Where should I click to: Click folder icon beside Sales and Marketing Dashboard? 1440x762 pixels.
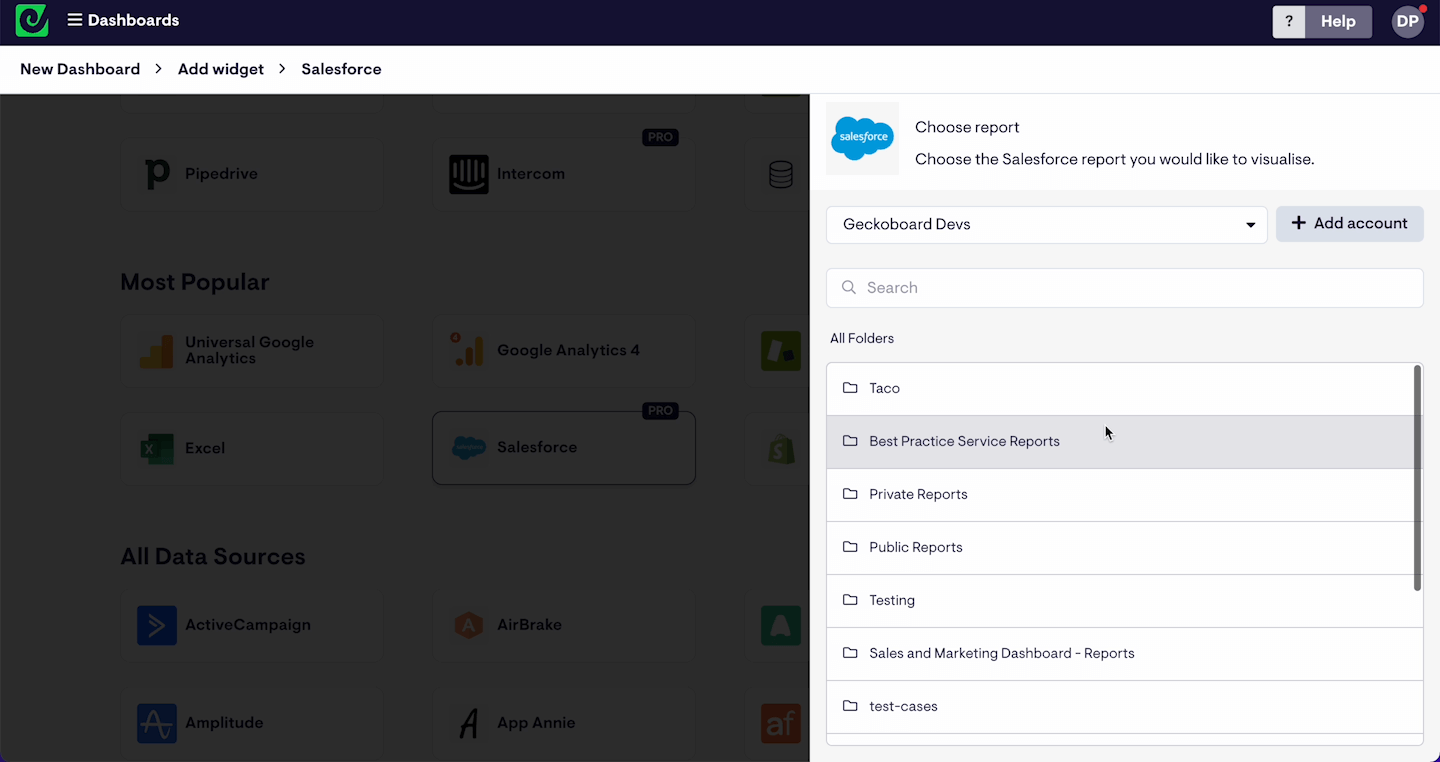tap(850, 653)
